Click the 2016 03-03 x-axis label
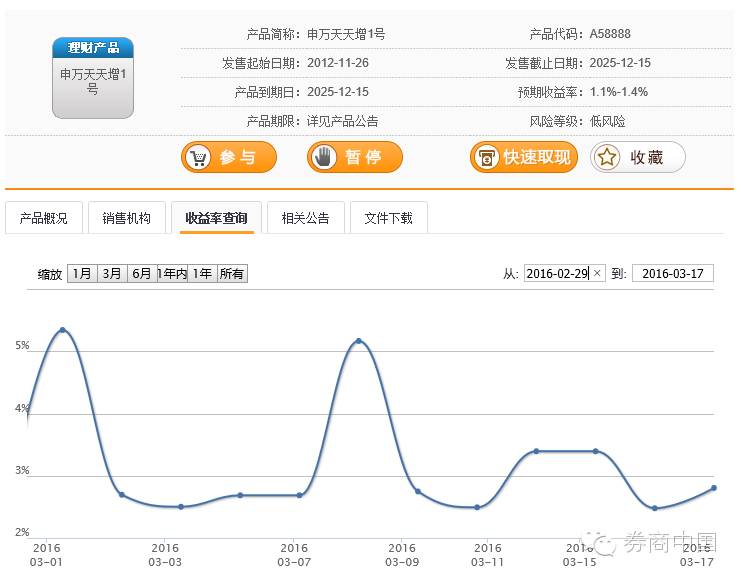741x579 pixels. click(165, 555)
